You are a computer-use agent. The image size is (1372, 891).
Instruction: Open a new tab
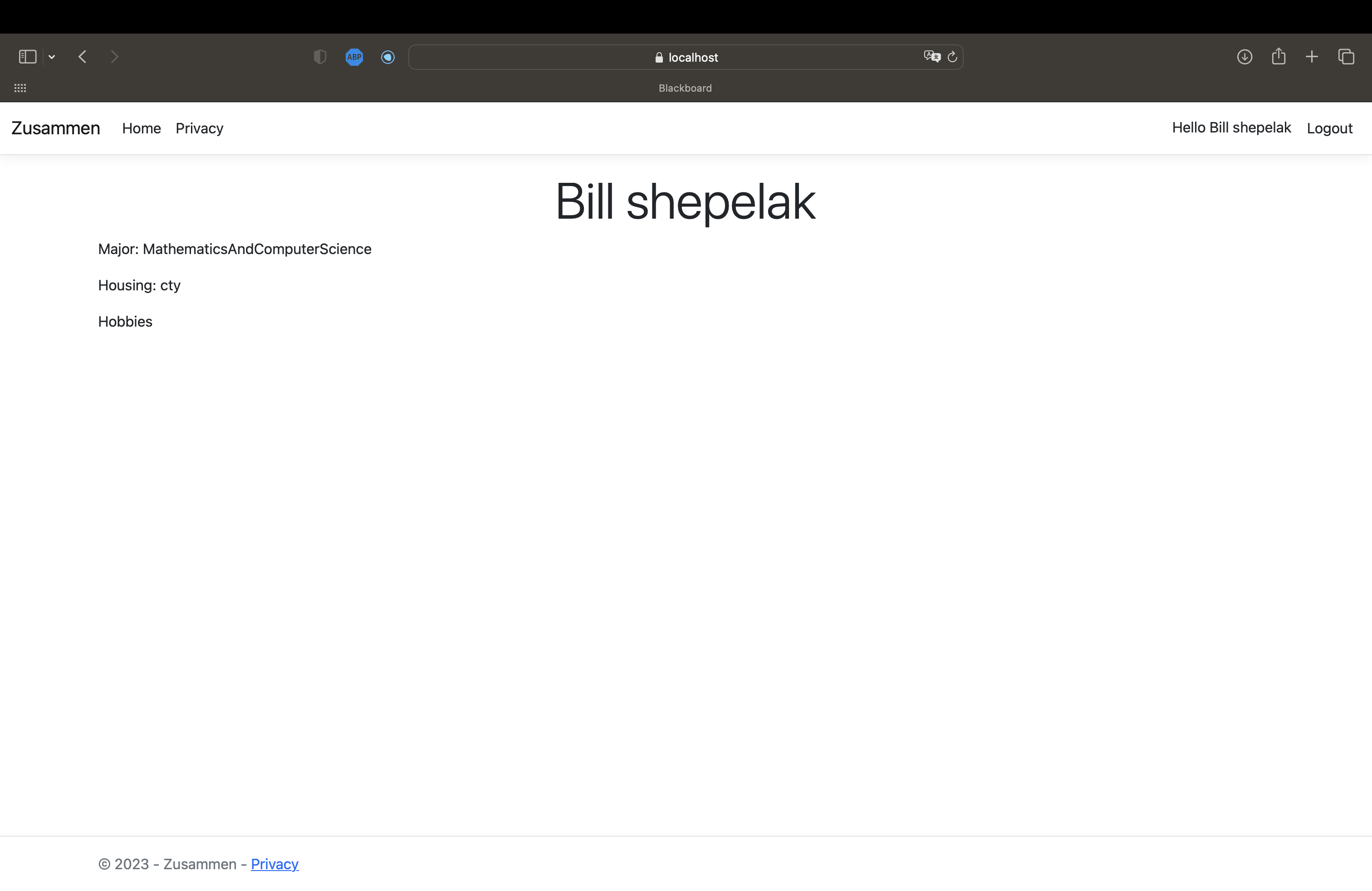[x=1312, y=56]
